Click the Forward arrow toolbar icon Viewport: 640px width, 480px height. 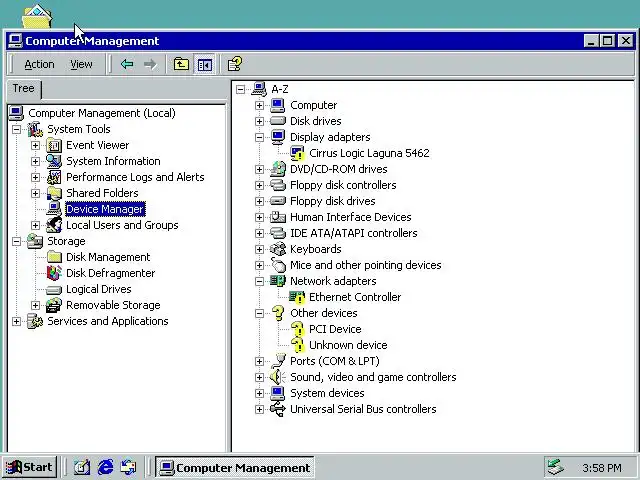click(x=150, y=64)
